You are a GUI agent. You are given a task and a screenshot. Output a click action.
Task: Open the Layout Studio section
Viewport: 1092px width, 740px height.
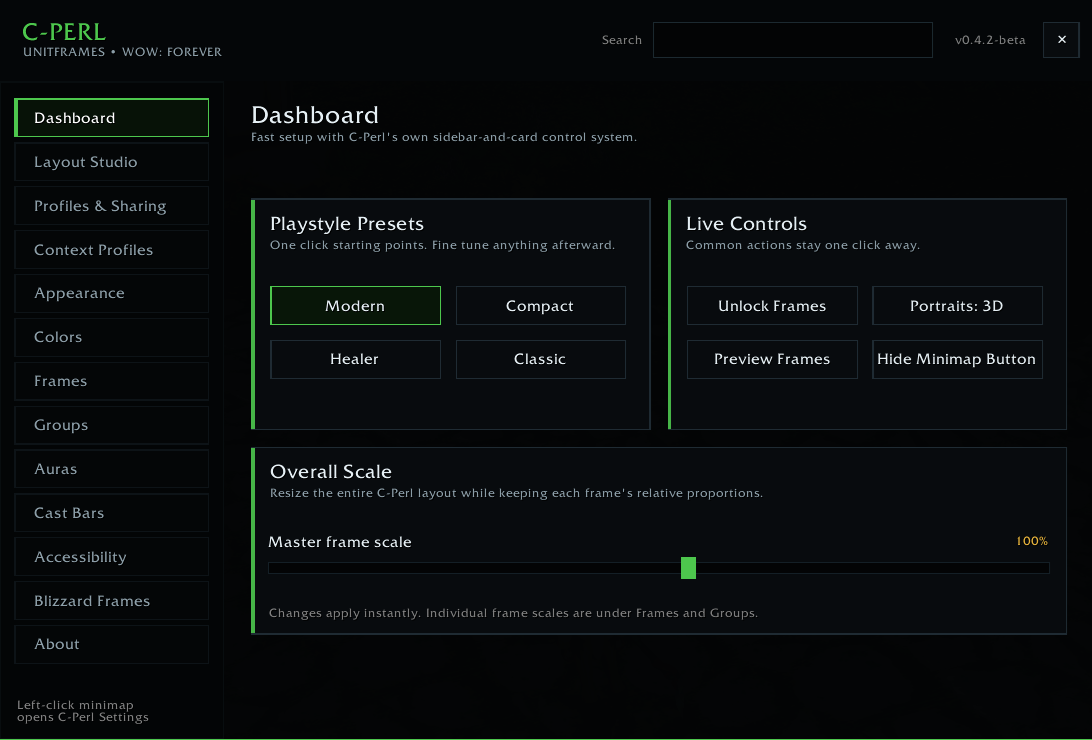[x=111, y=162]
